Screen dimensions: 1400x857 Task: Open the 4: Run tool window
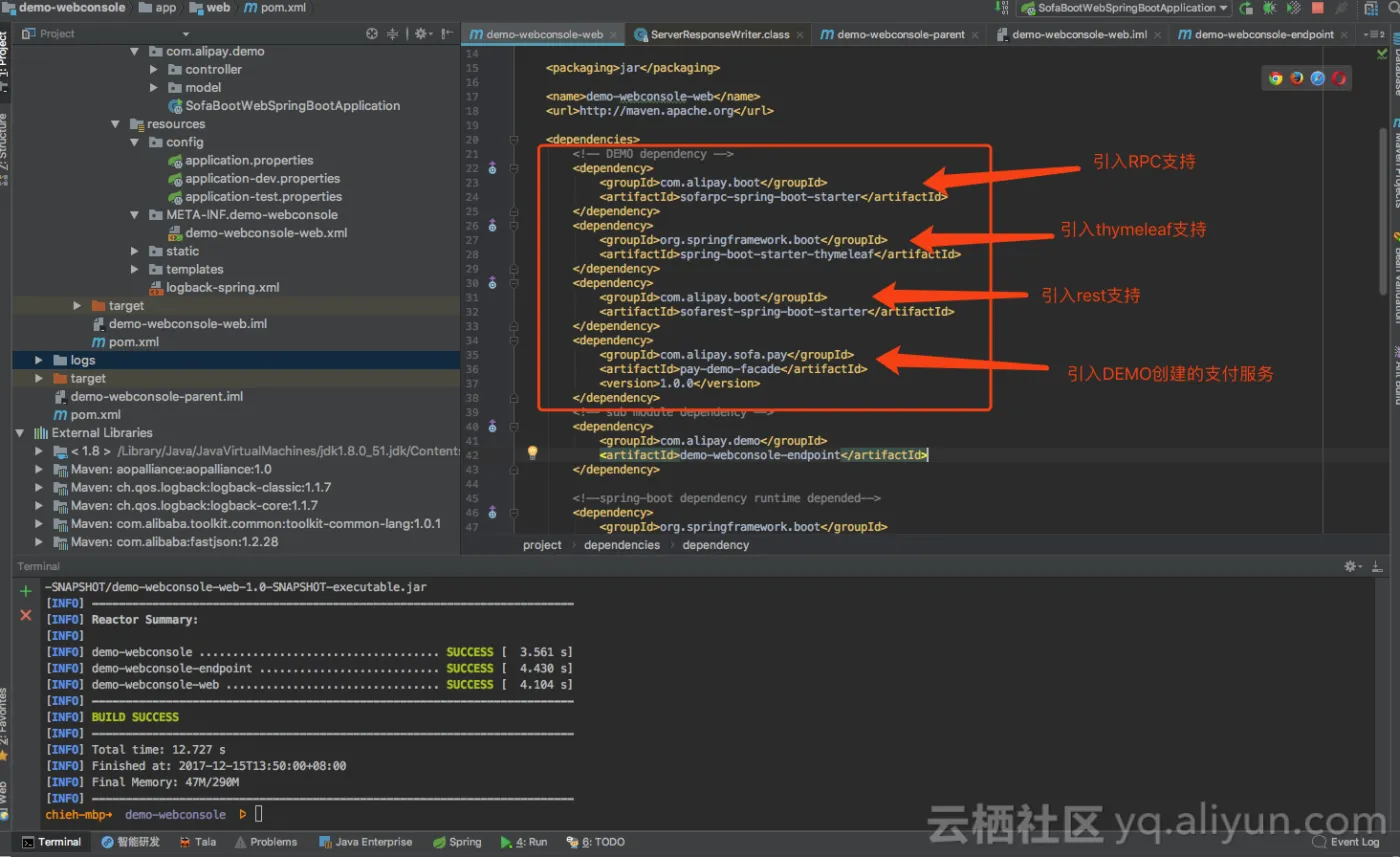click(x=524, y=842)
